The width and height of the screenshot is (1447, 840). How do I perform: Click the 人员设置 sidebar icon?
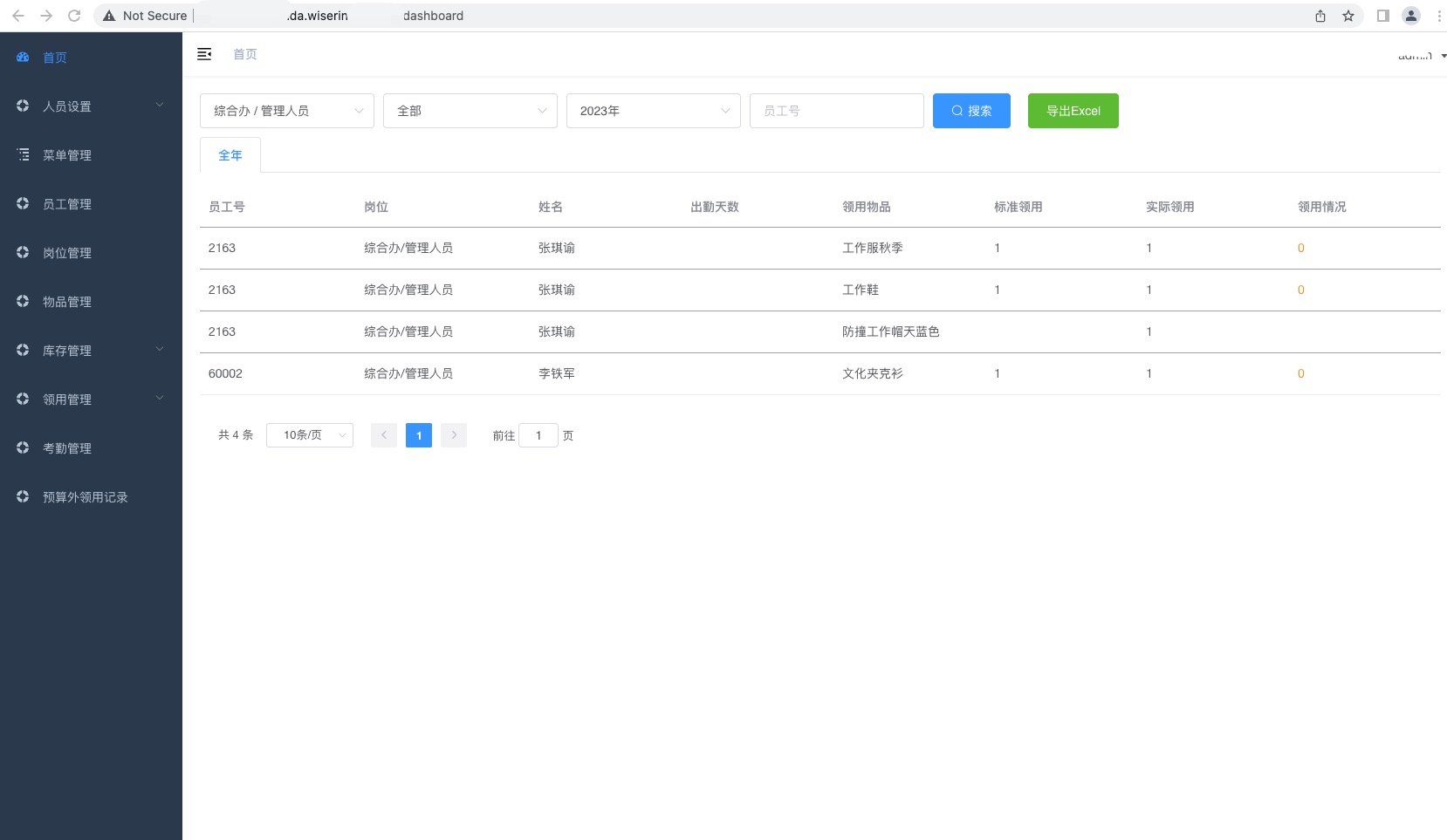click(23, 106)
